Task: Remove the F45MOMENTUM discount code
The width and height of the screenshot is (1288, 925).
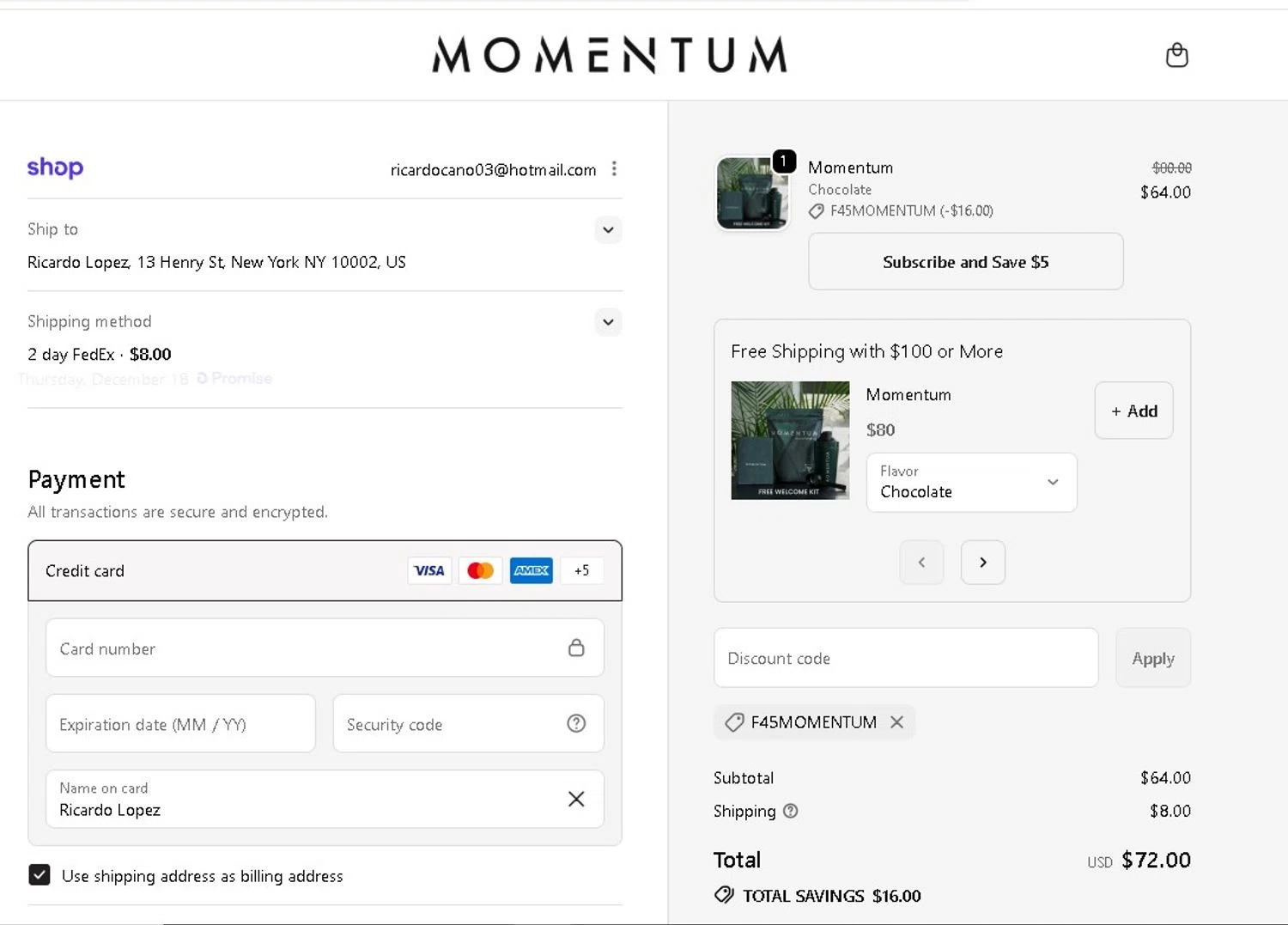Action: [x=896, y=722]
